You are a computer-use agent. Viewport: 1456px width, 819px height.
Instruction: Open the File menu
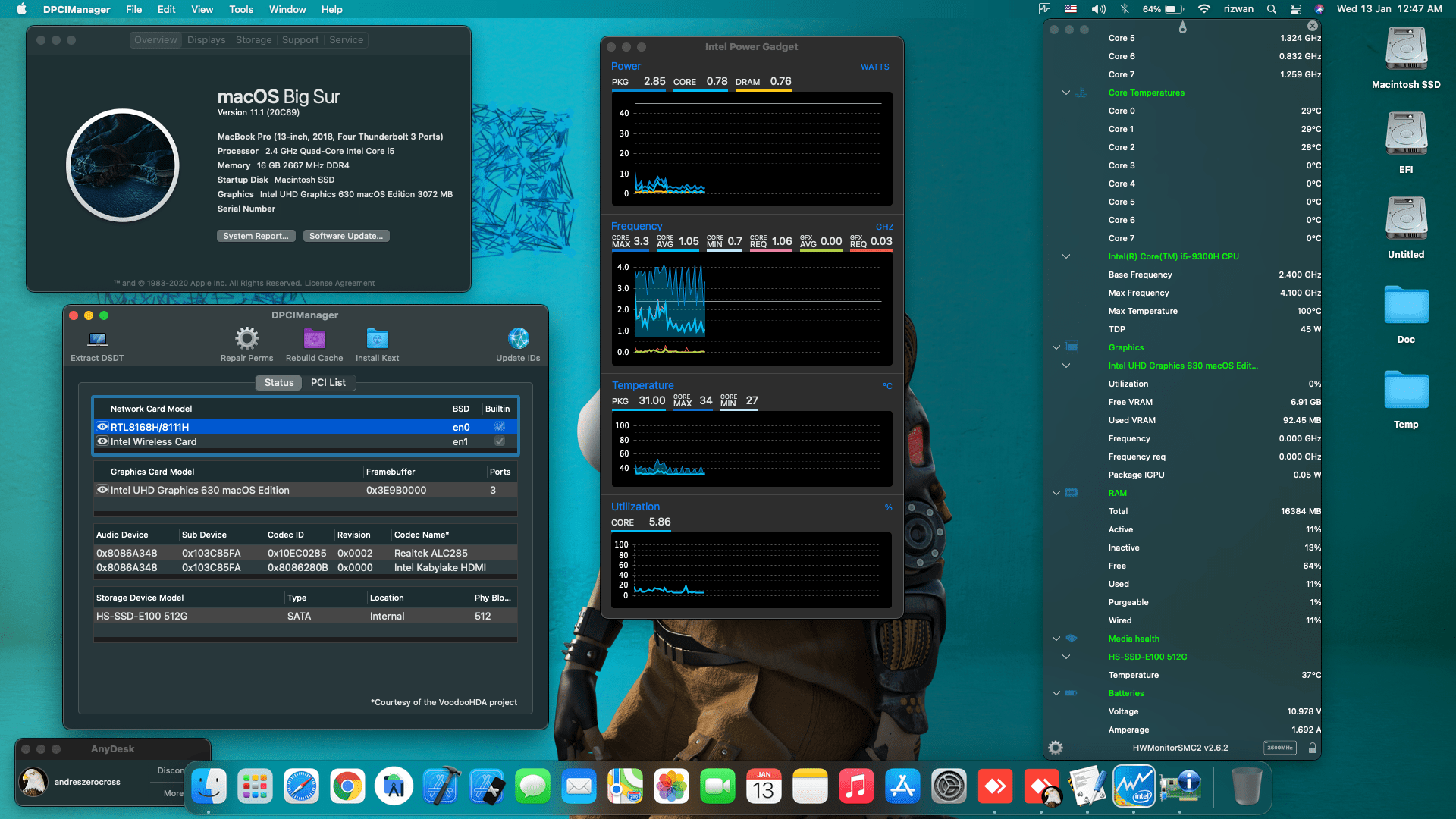[x=133, y=9]
